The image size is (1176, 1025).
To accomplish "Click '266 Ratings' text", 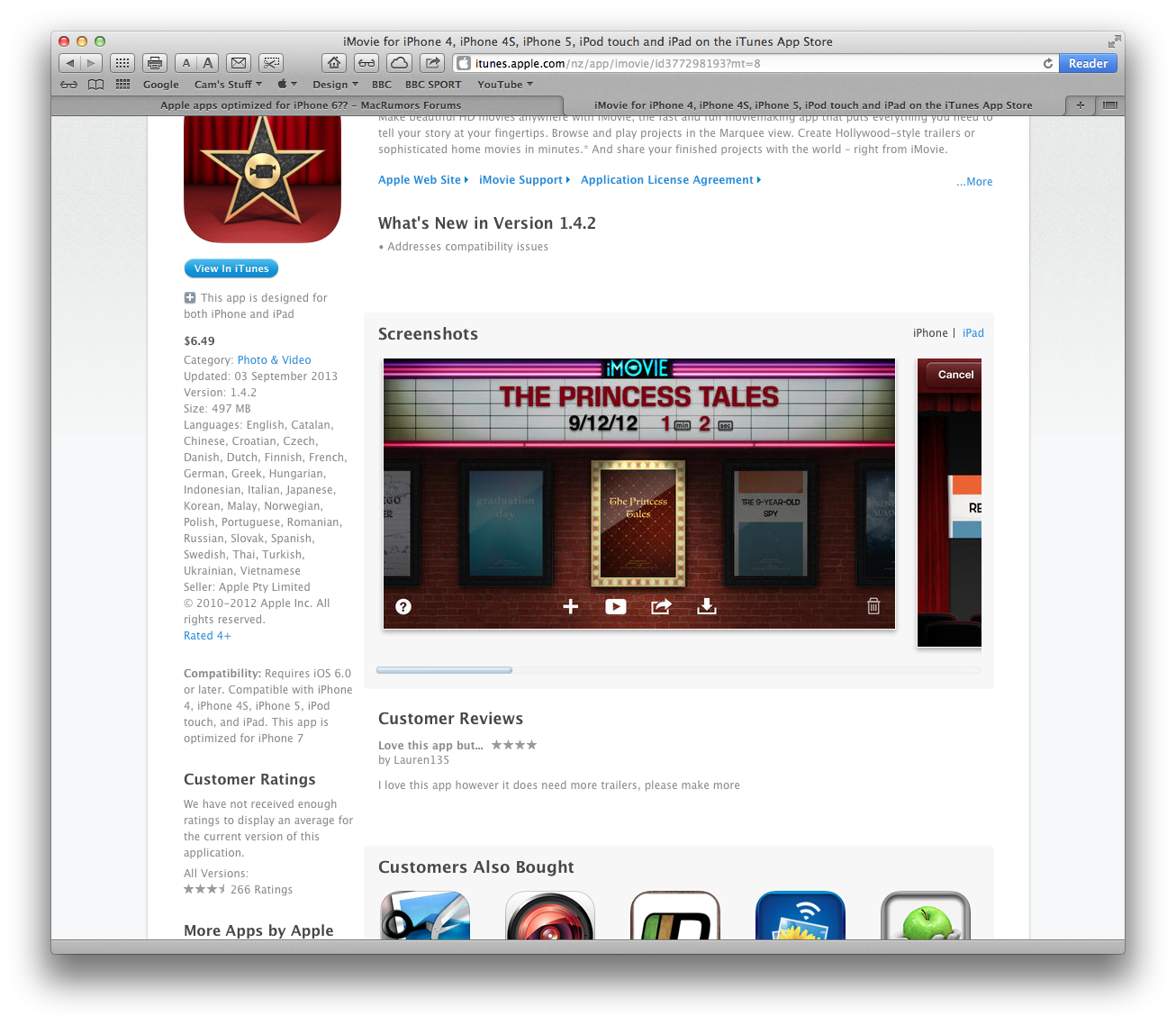I will (x=261, y=890).
